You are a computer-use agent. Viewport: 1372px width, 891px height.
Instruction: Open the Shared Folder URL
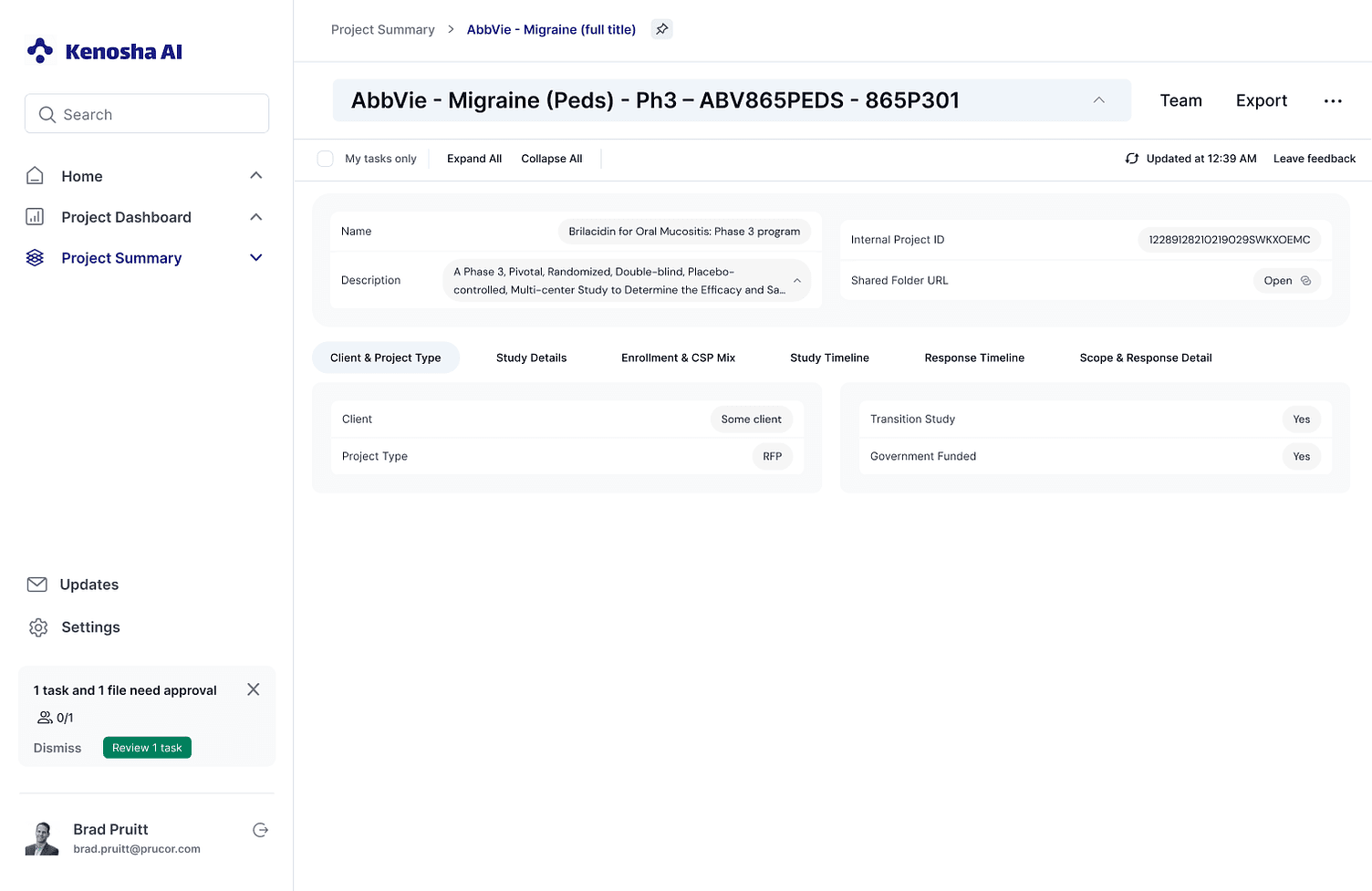coord(1287,281)
